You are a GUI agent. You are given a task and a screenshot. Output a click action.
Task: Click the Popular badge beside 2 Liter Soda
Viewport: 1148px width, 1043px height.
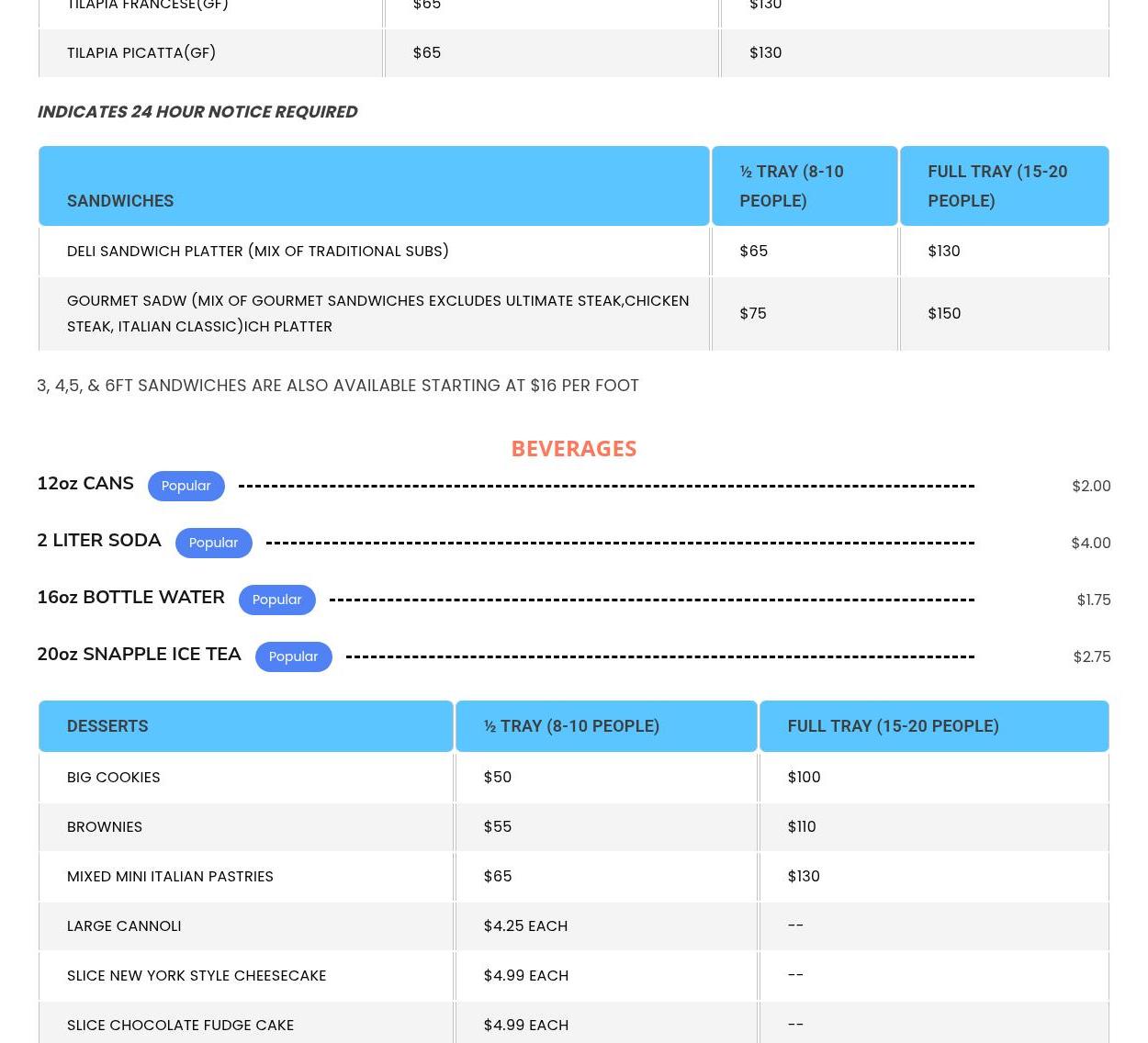213,543
